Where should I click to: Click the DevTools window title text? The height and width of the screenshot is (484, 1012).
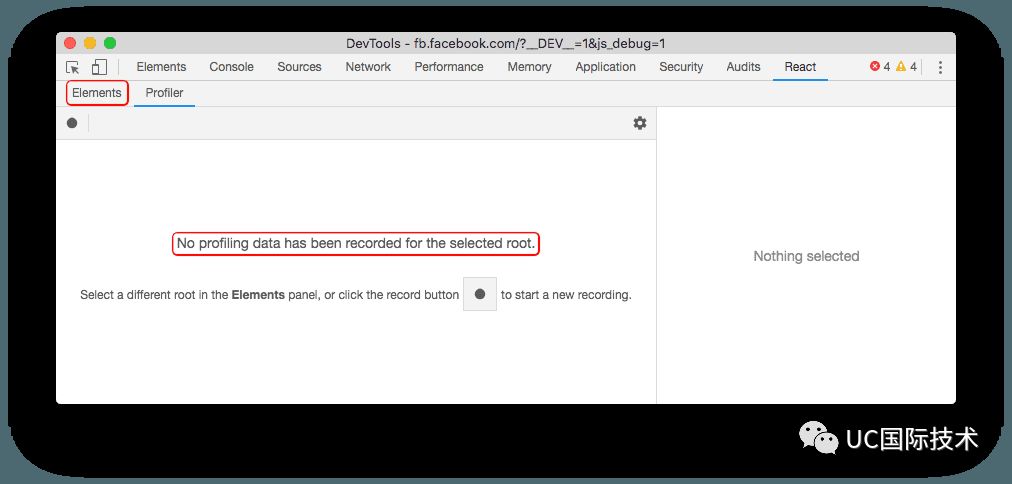tap(506, 44)
